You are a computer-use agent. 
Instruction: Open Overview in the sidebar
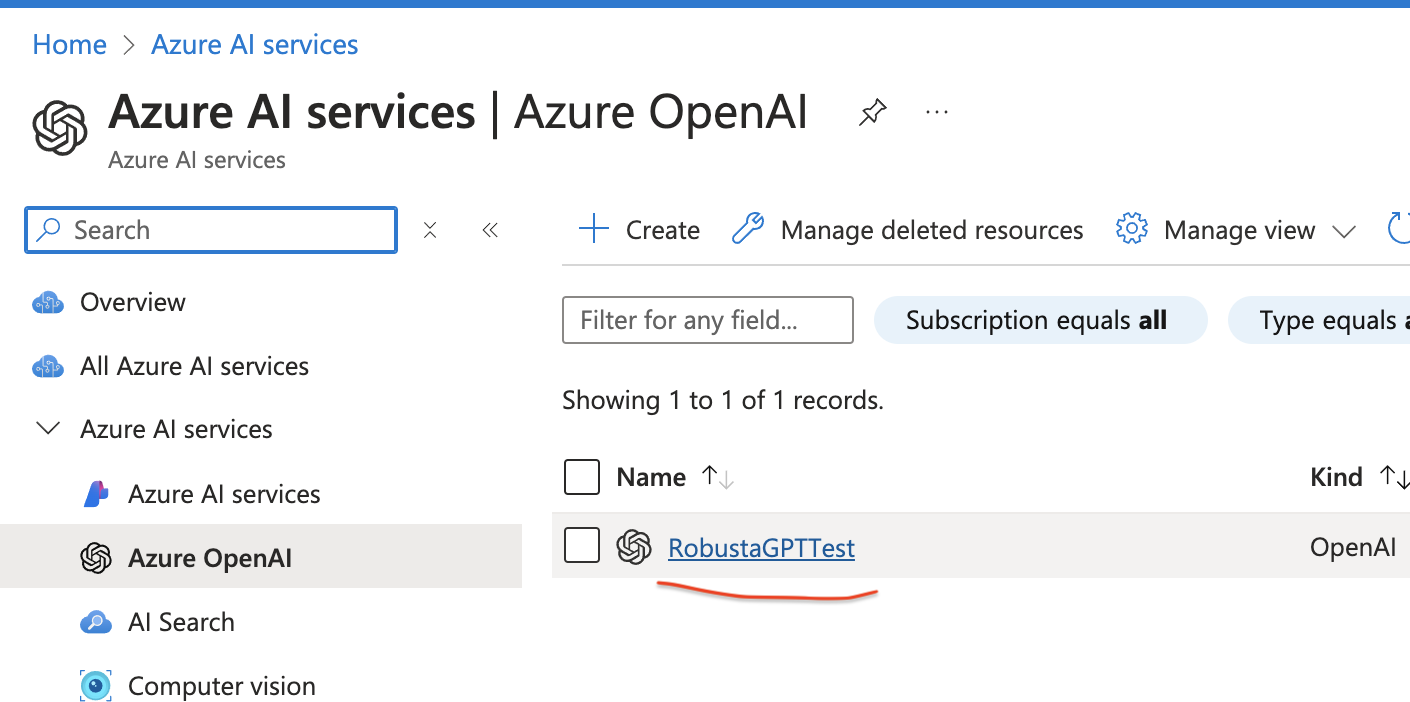point(132,302)
